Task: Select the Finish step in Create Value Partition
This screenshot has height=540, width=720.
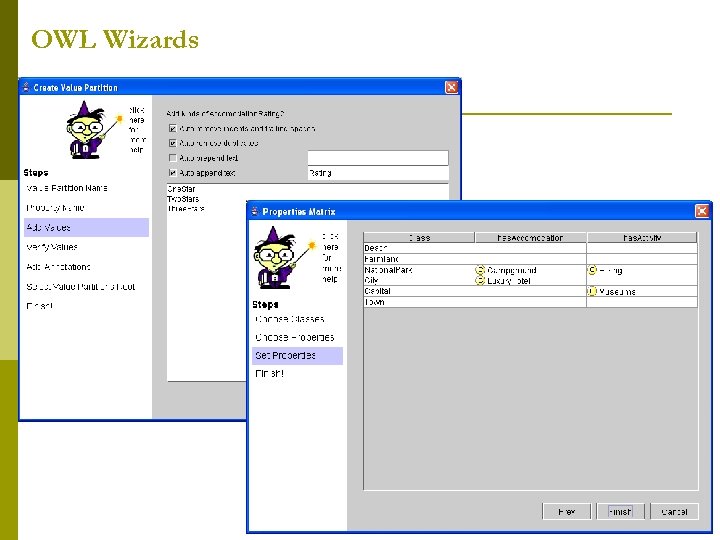Action: coord(39,306)
